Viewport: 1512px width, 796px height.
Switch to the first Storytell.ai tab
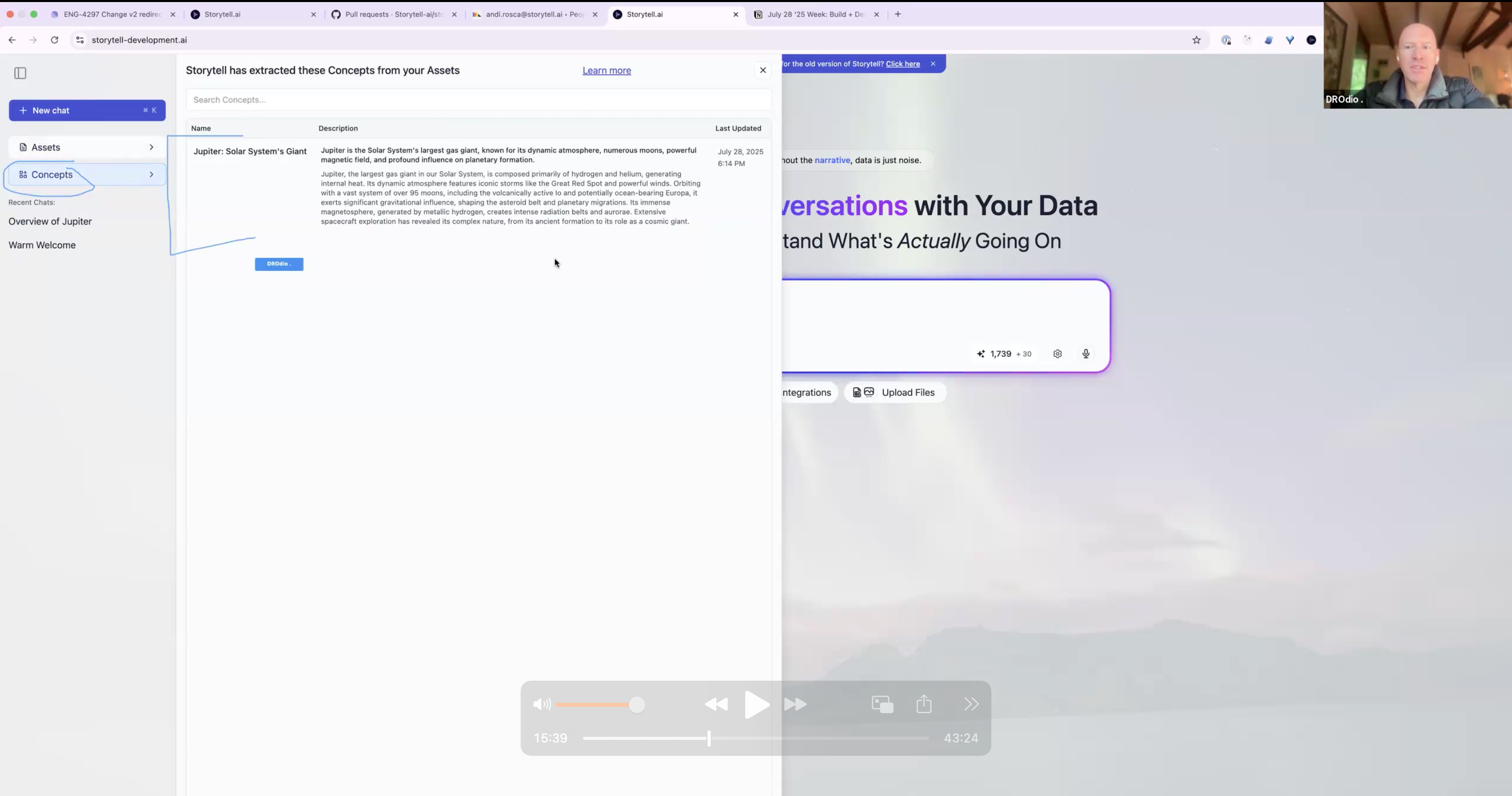(x=252, y=15)
